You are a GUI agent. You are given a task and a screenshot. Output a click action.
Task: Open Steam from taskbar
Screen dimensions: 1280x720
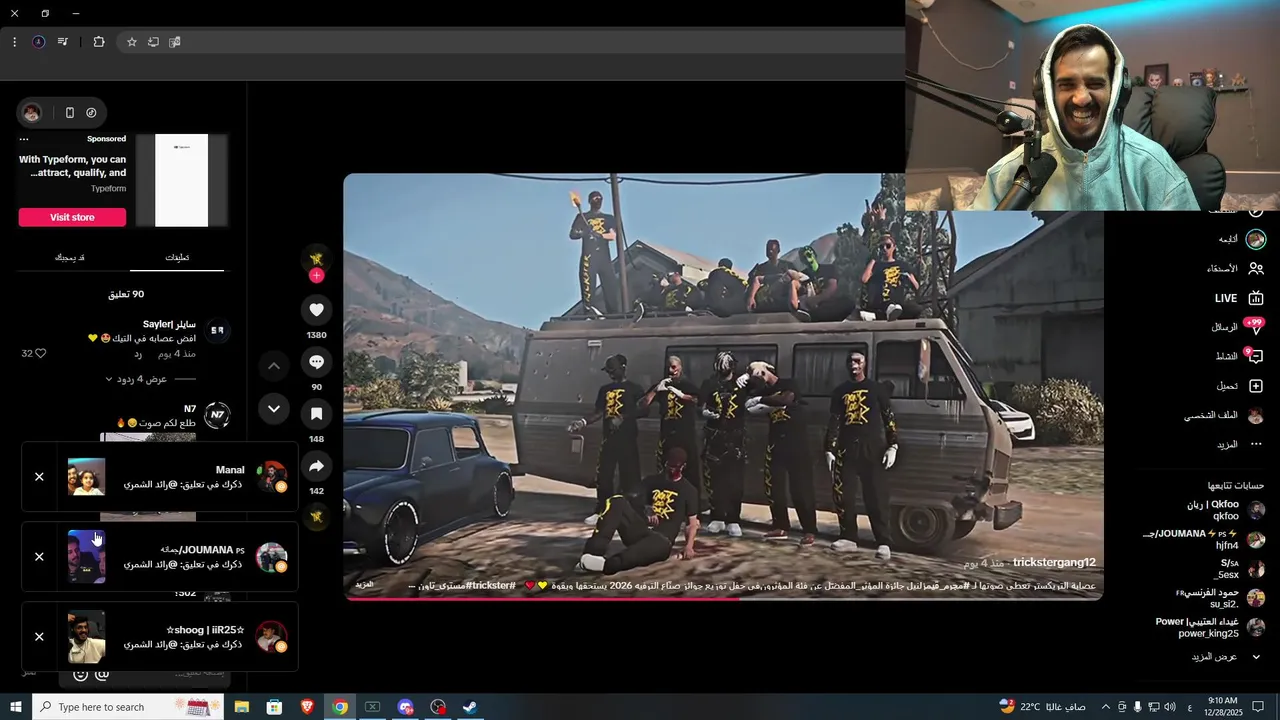tap(469, 707)
